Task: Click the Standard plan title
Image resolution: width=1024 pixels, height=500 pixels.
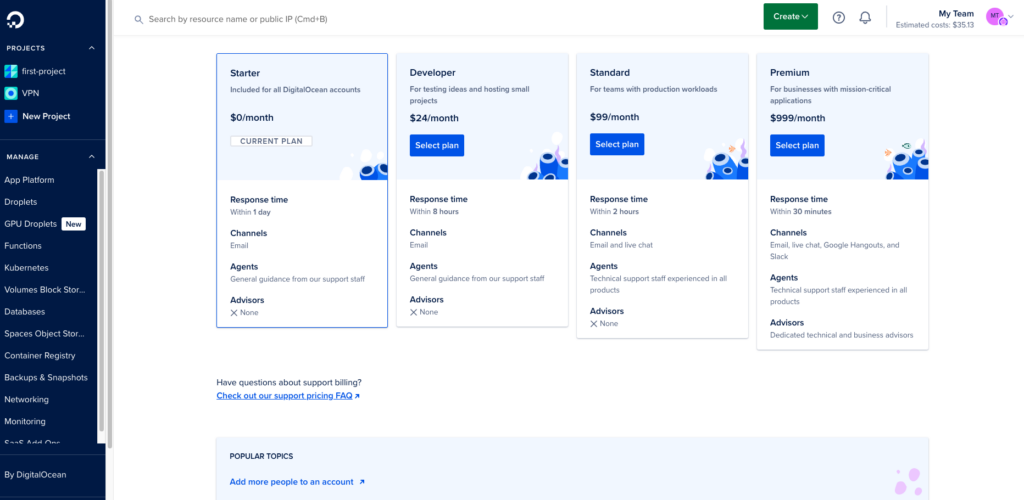Action: (x=610, y=72)
